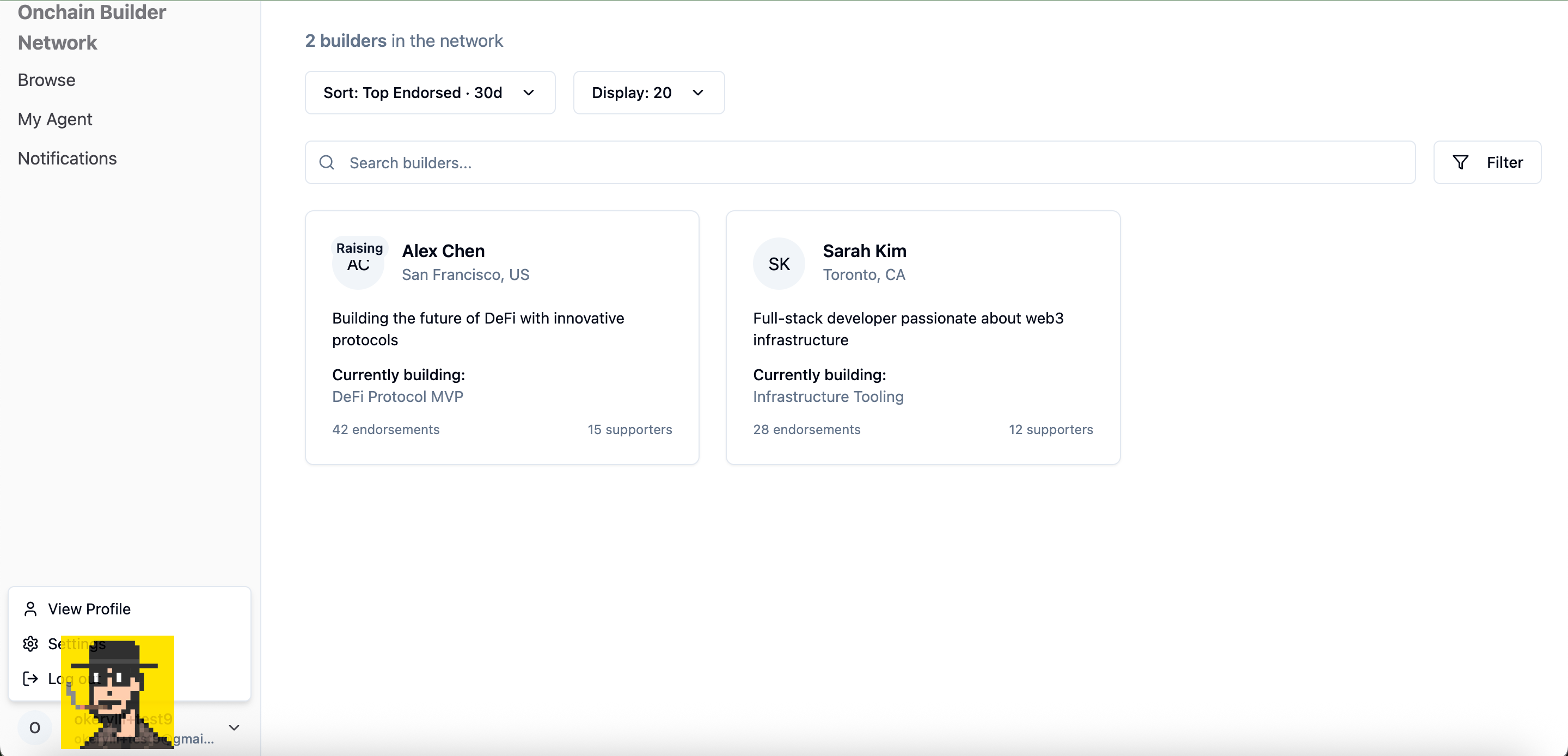The width and height of the screenshot is (1568, 756).
Task: Click DeFi Protocol MVP project link
Action: [x=397, y=397]
